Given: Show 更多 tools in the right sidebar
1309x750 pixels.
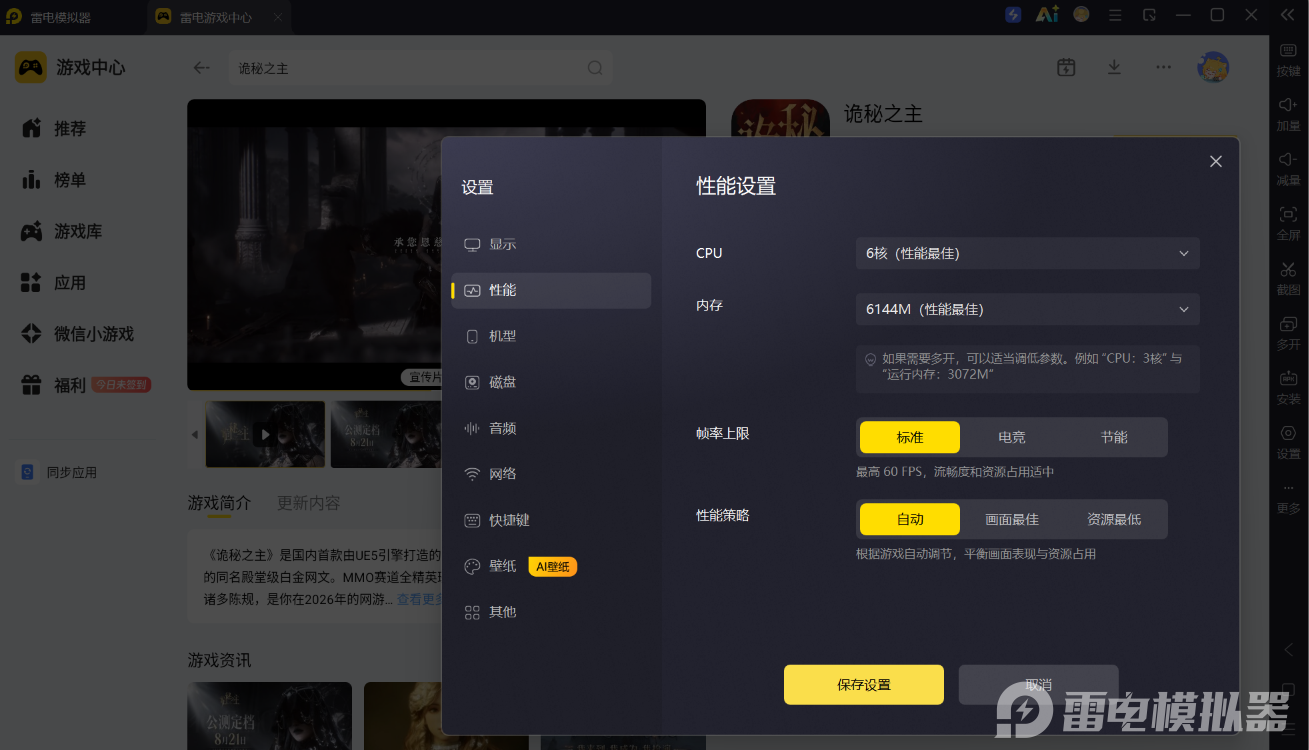Looking at the screenshot, I should (x=1288, y=497).
